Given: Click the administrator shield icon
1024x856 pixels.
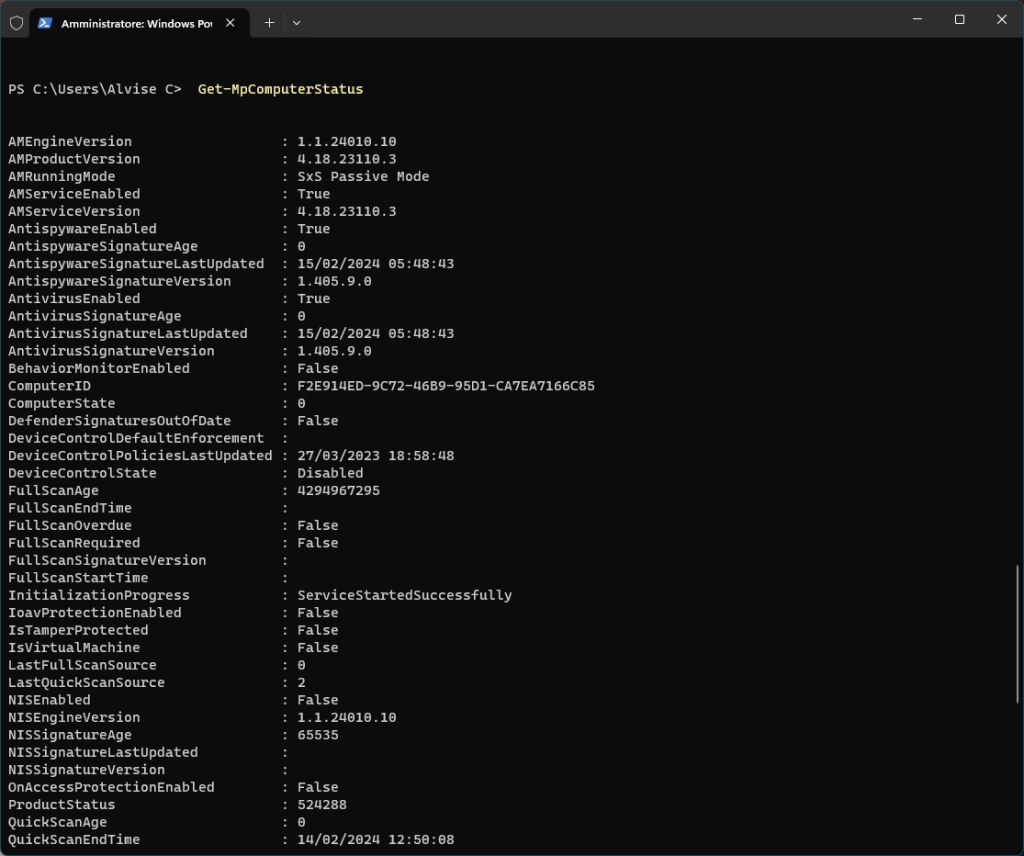Looking at the screenshot, I should coord(16,22).
